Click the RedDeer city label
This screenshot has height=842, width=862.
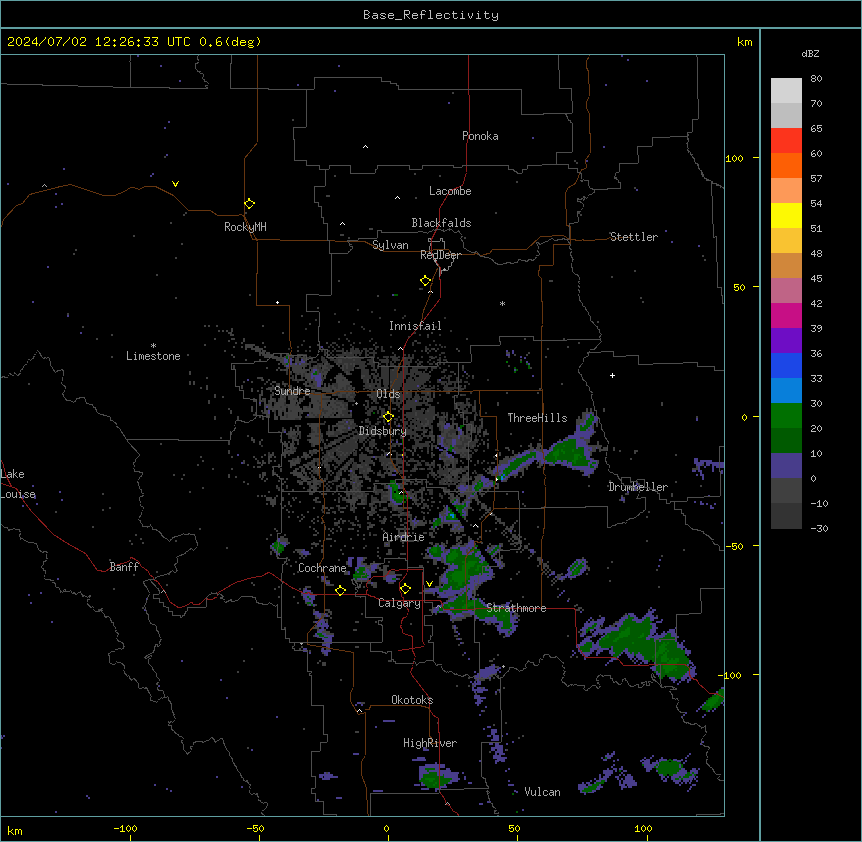(440, 255)
